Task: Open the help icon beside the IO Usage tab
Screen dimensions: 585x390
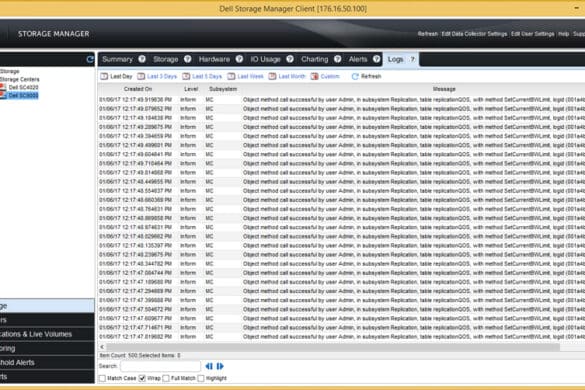Action: [290, 59]
